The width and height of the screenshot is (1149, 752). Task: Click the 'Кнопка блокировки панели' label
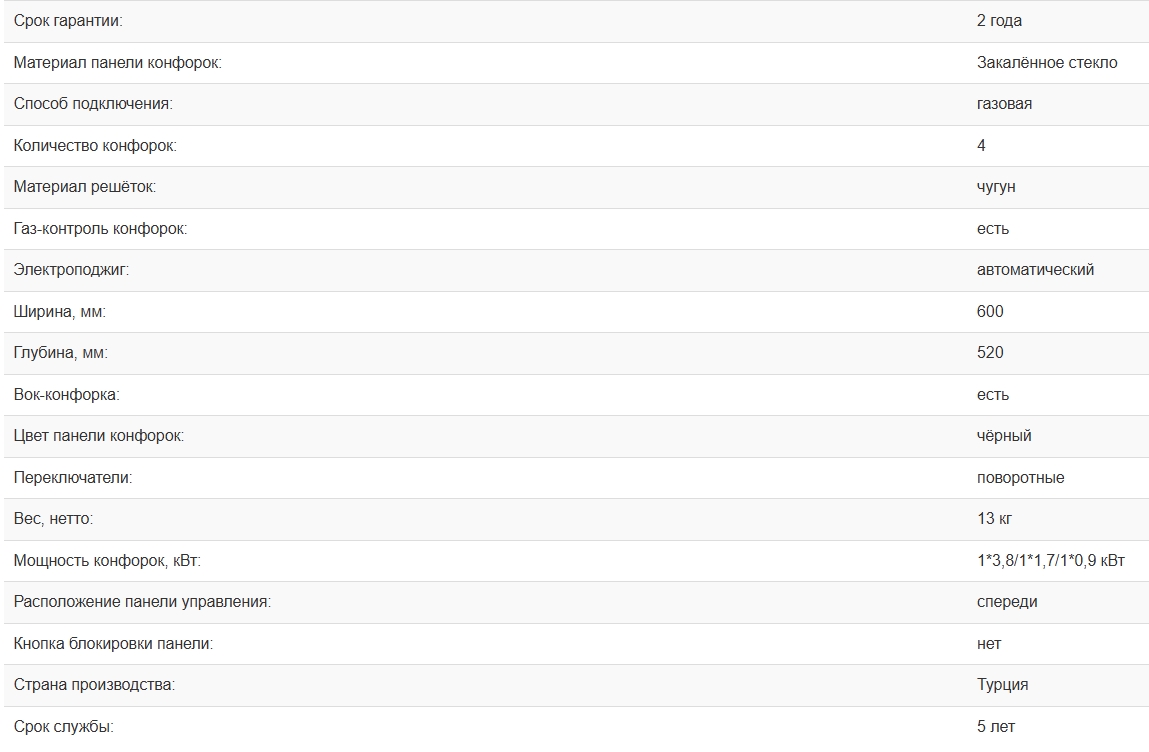point(113,644)
